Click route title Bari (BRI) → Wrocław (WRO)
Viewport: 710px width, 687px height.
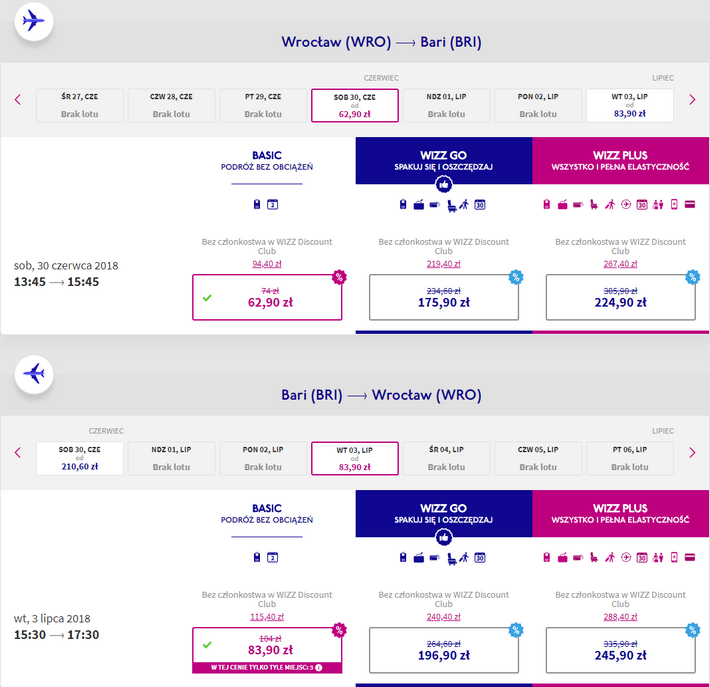[381, 395]
